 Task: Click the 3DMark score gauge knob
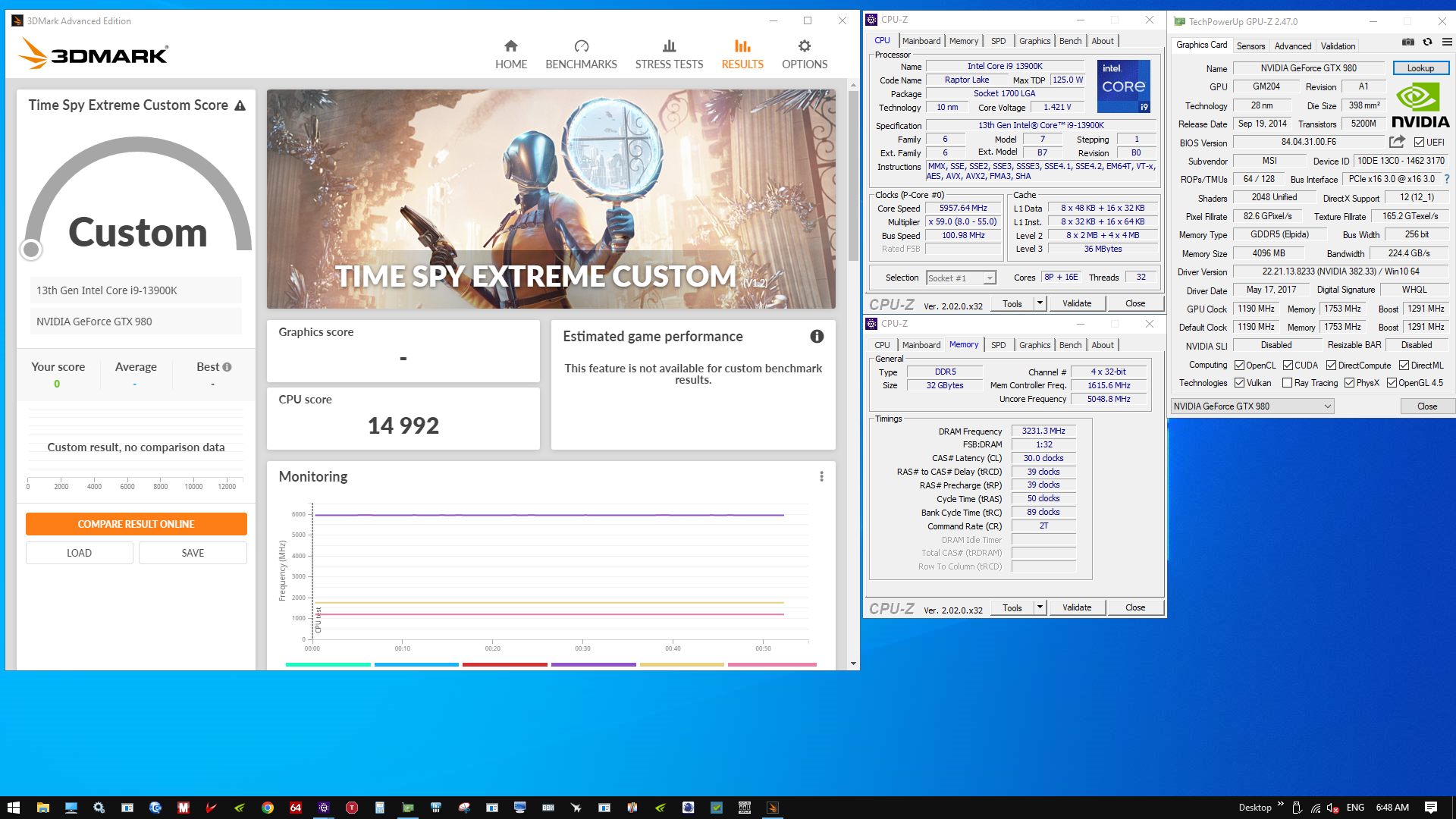[31, 249]
